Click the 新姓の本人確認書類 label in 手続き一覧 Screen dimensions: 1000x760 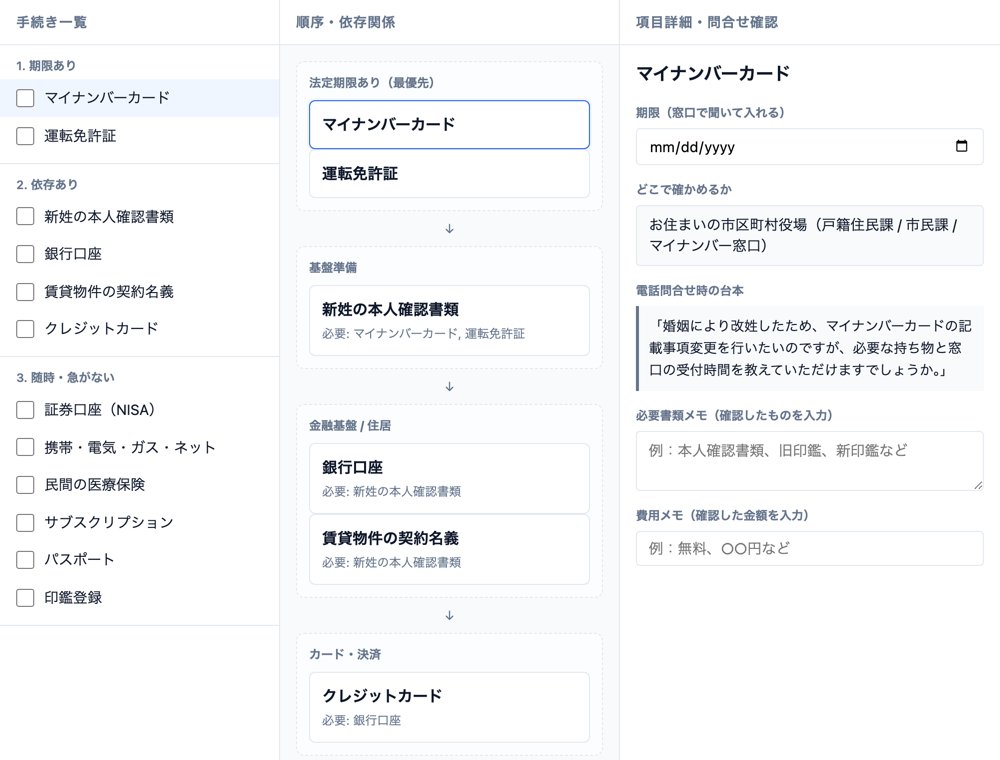[x=109, y=217]
